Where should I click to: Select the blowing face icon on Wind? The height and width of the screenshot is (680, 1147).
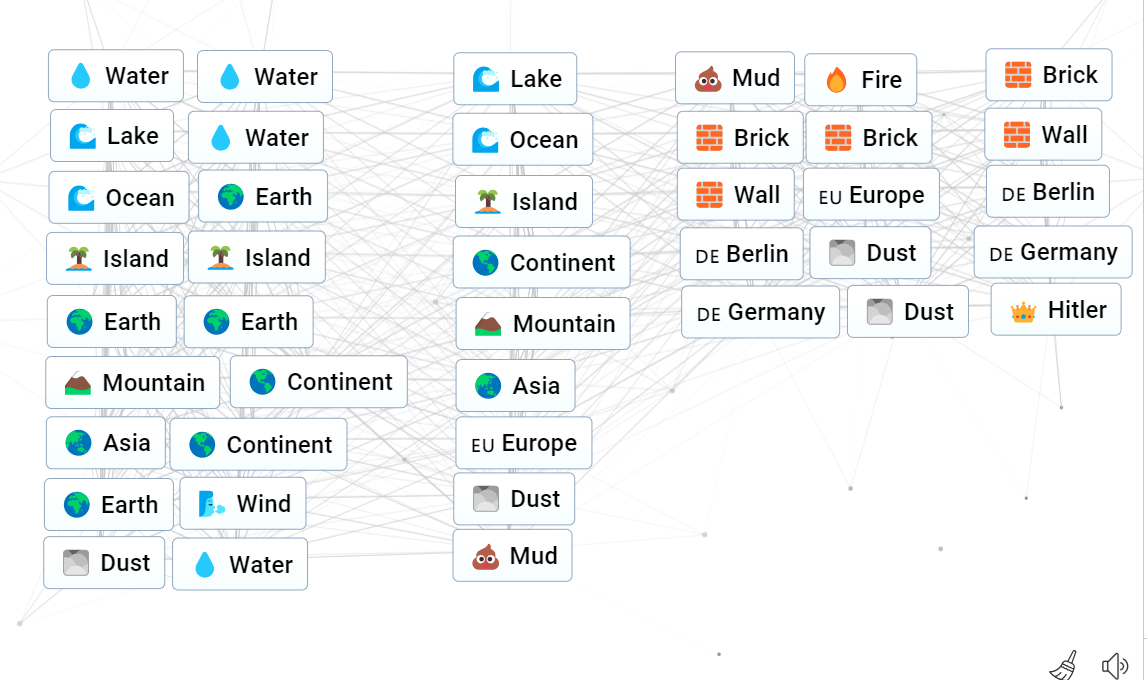click(211, 504)
